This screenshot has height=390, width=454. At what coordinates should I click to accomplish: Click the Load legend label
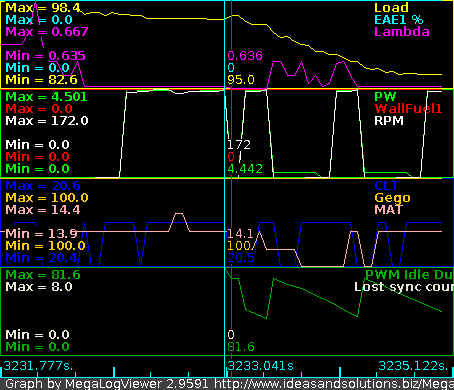tap(391, 8)
